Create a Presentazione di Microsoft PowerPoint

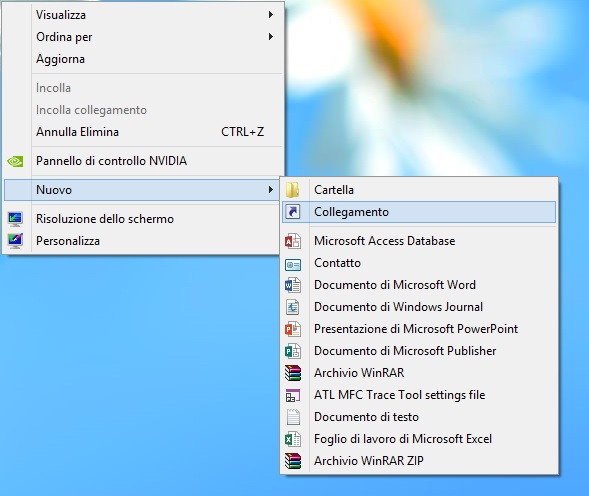[x=419, y=329]
